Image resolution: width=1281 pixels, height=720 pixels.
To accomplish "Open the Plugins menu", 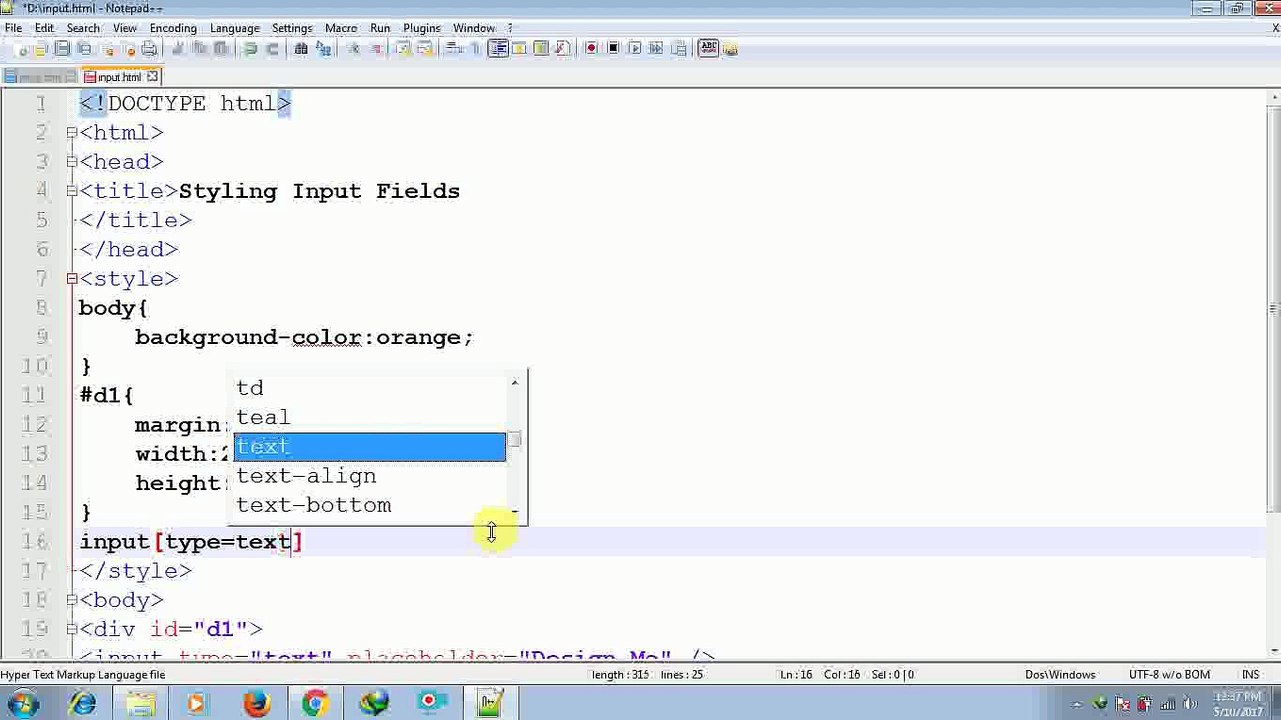I will 422,28.
